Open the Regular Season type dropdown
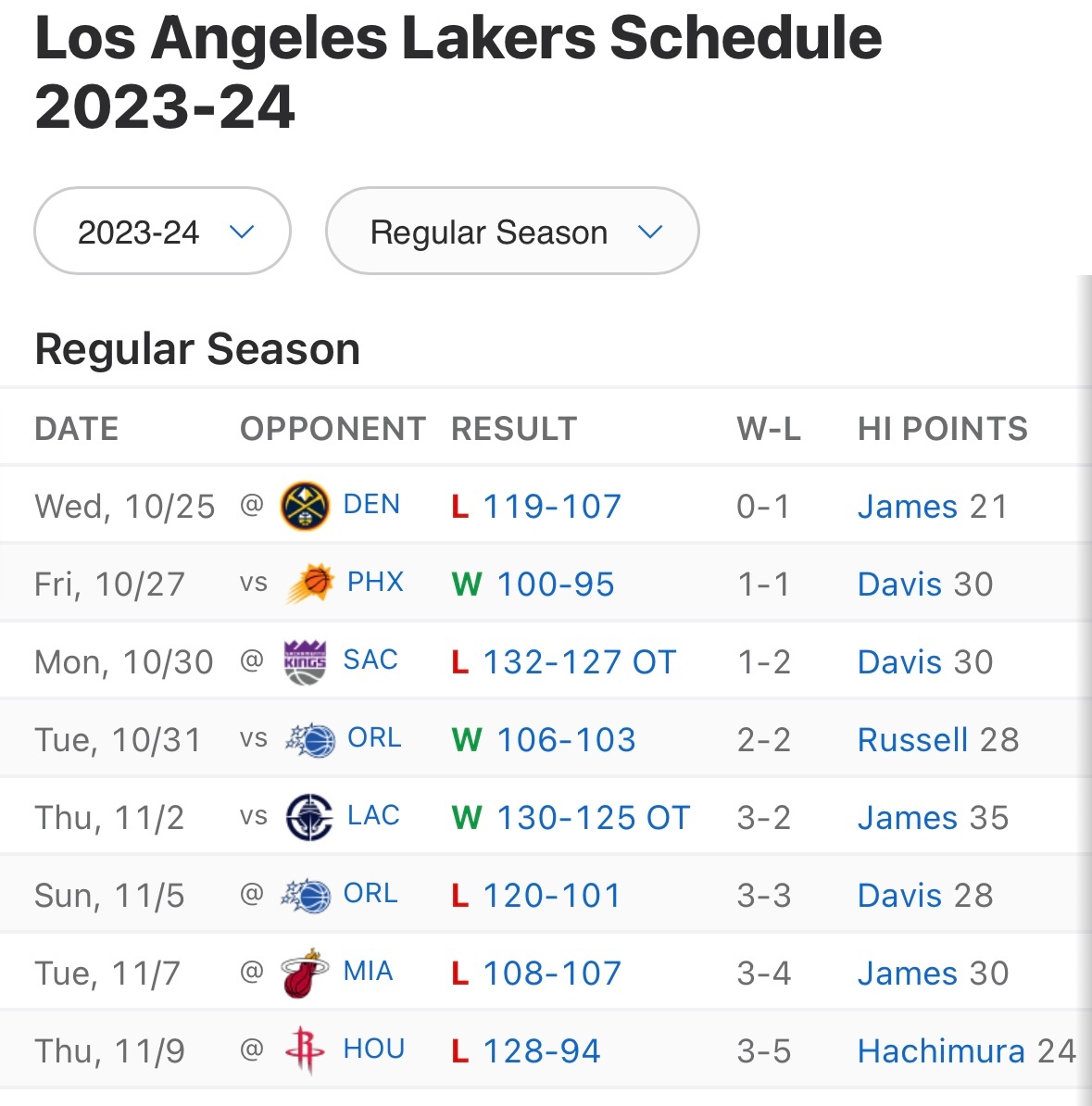 pos(512,232)
